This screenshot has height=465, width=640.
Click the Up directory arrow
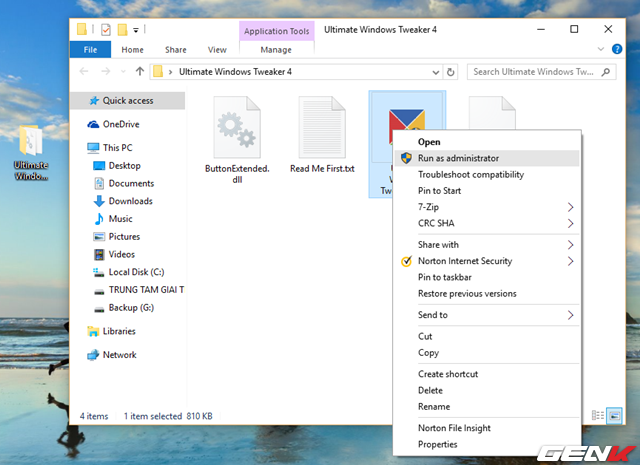pyautogui.click(x=140, y=71)
